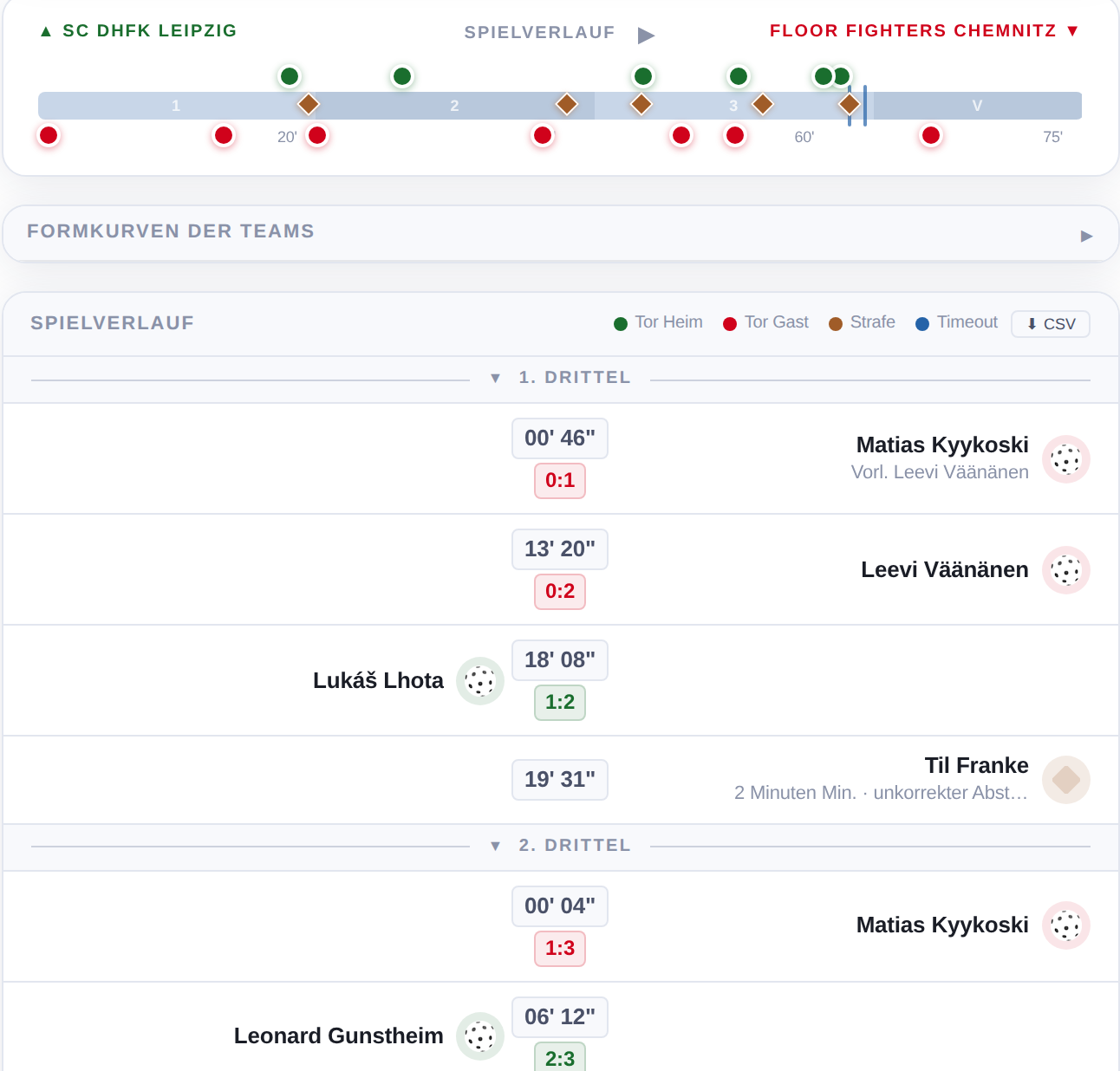Click the score chip 1:2
Screen dimensions: 1120x1071
tap(560, 703)
